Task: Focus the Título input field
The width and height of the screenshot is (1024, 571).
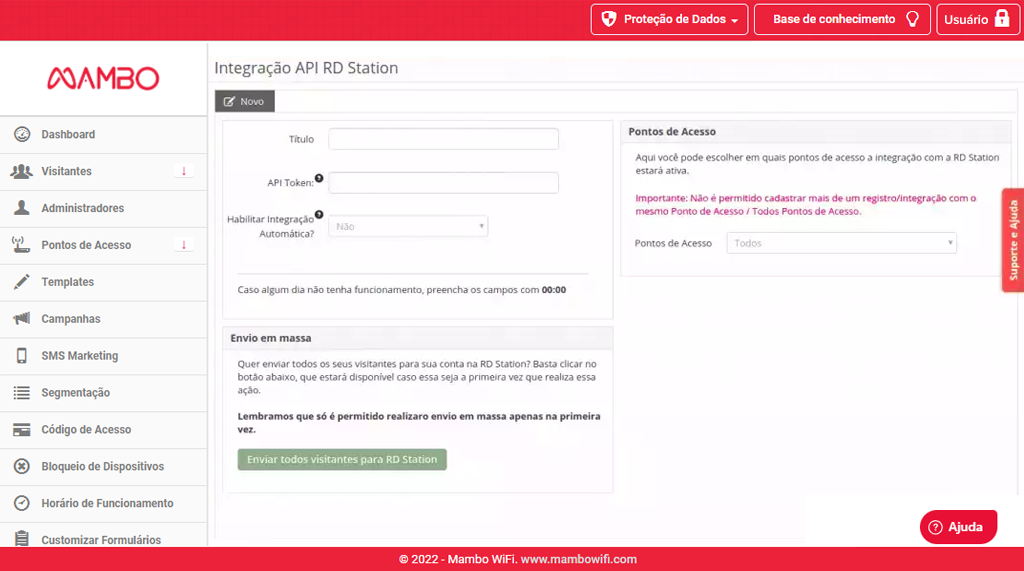Action: pos(443,139)
